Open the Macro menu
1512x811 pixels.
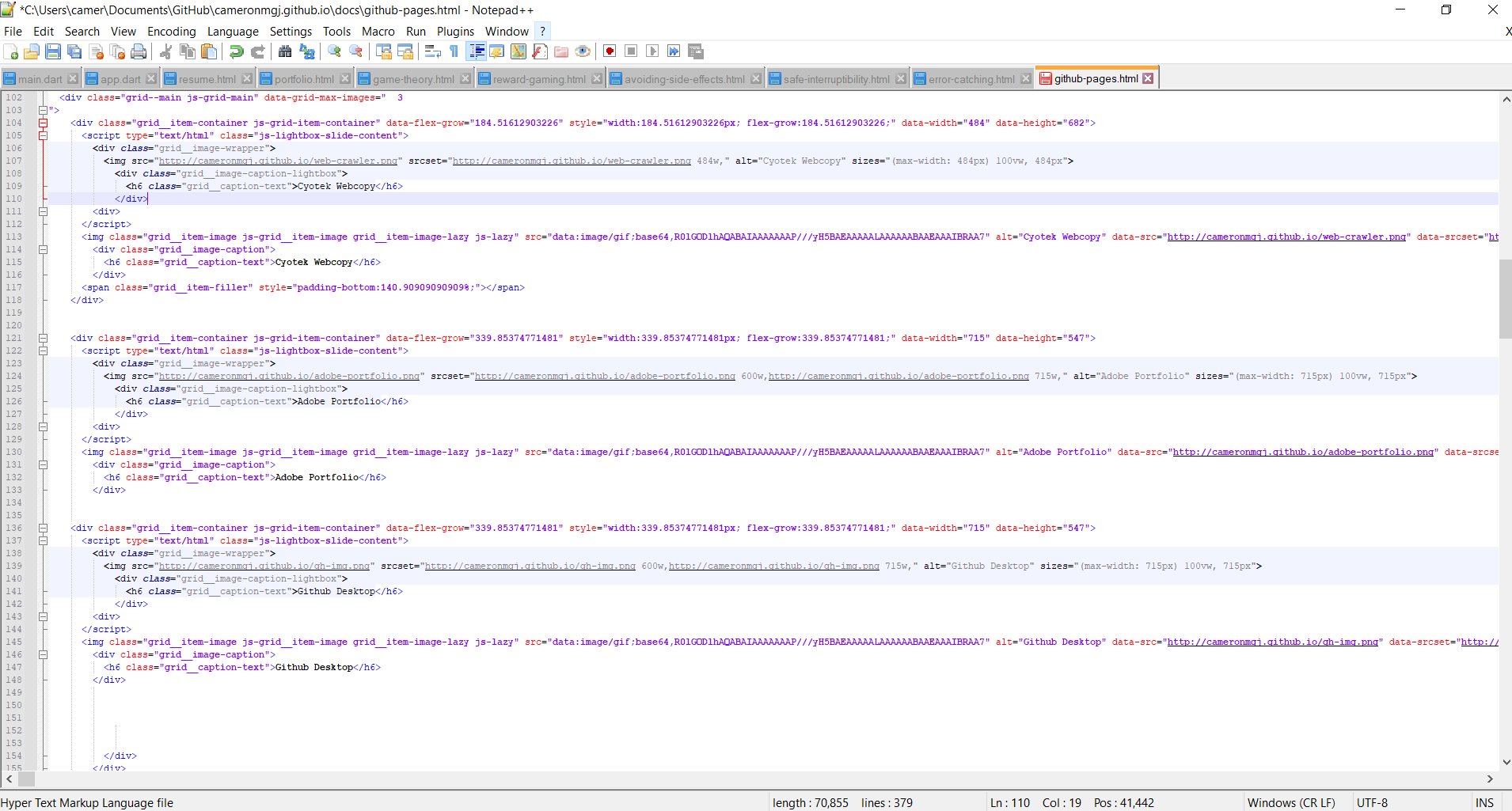[378, 32]
